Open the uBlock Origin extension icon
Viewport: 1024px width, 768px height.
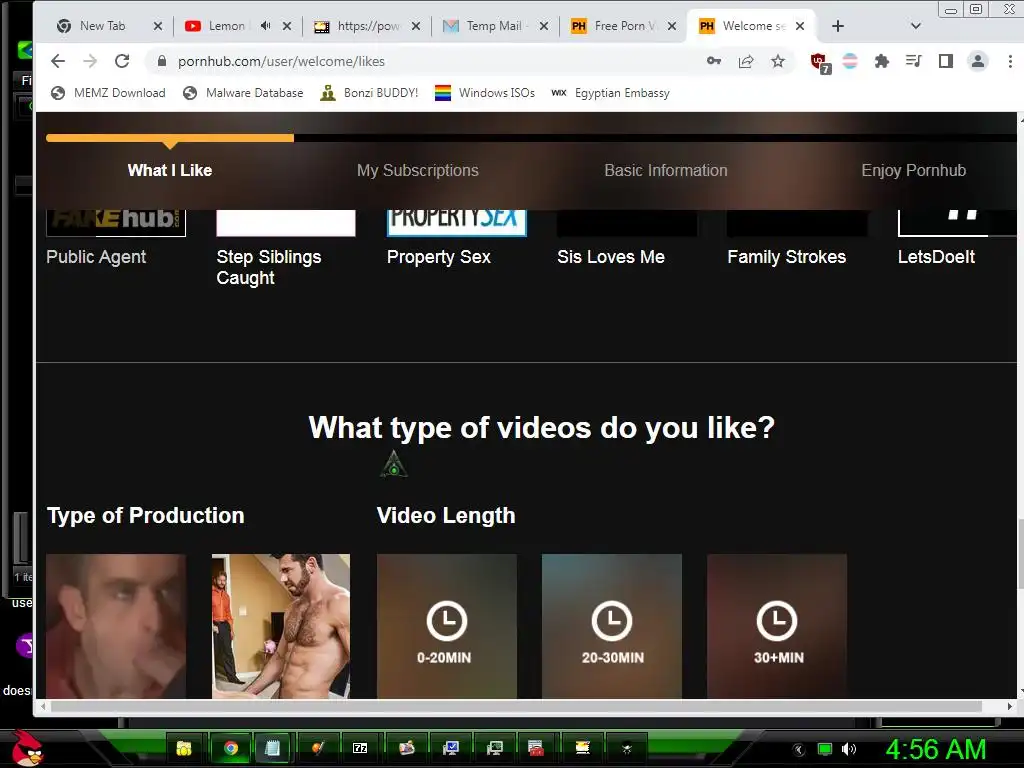(x=820, y=63)
